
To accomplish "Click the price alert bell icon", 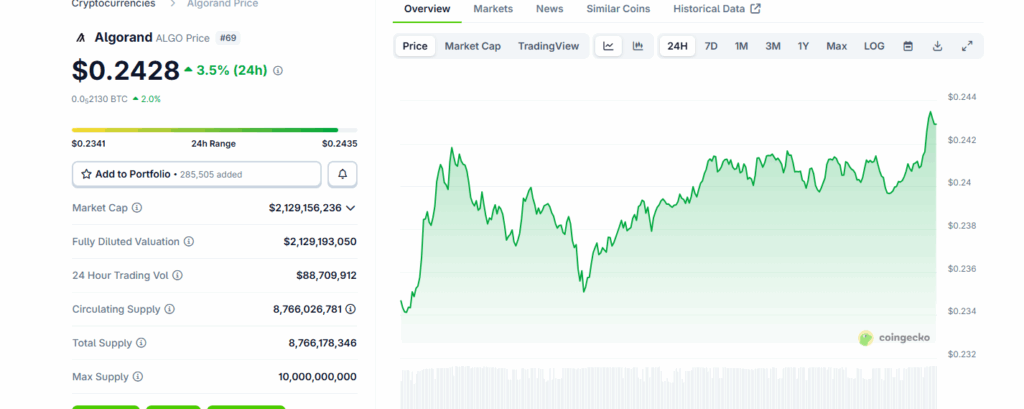I will [342, 174].
